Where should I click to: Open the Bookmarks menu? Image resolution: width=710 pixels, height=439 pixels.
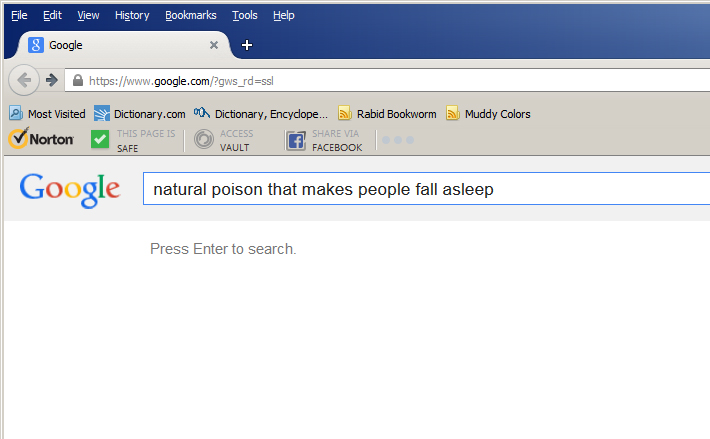[191, 15]
